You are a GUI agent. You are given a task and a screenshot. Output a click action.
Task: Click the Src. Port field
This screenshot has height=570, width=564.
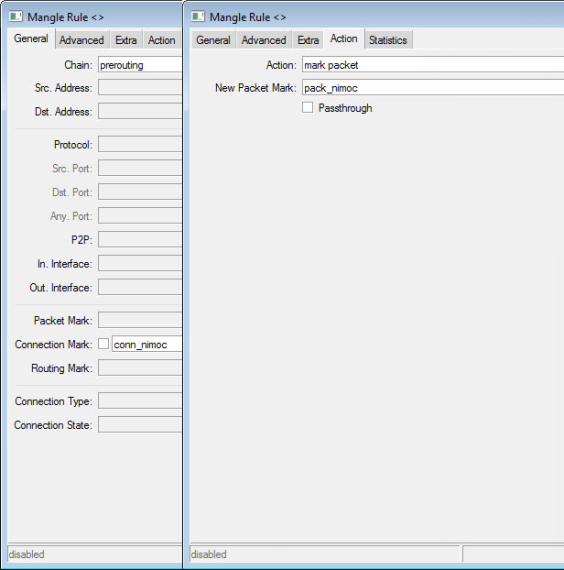pyautogui.click(x=140, y=168)
